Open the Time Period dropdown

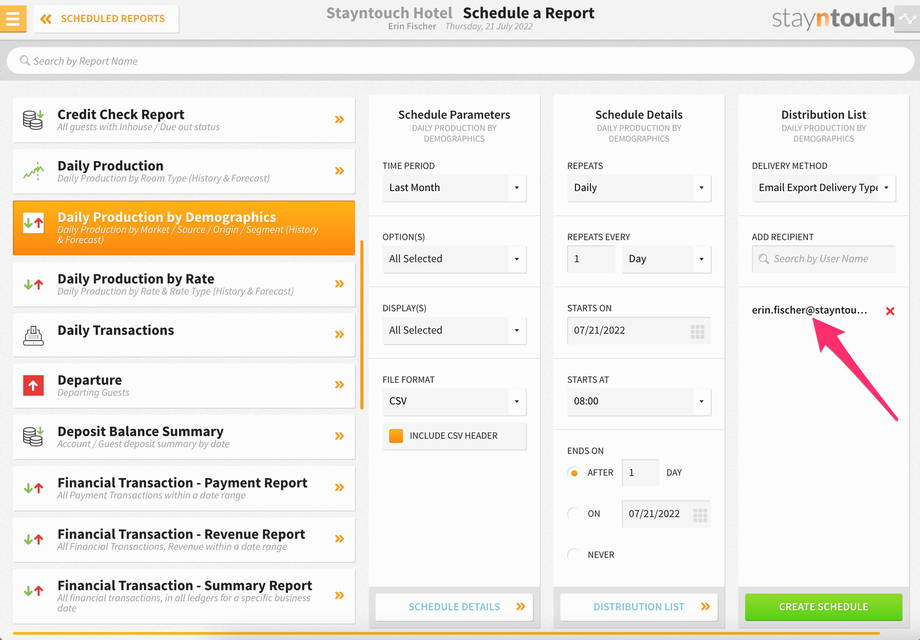pos(454,188)
